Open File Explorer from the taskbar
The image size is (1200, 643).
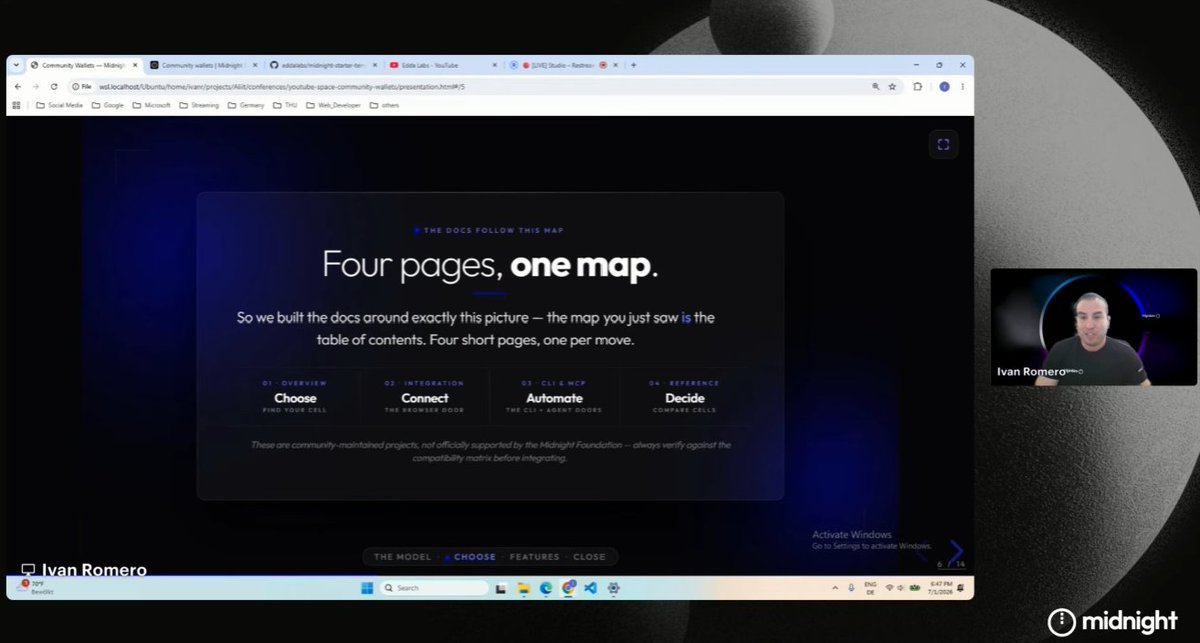click(x=524, y=588)
